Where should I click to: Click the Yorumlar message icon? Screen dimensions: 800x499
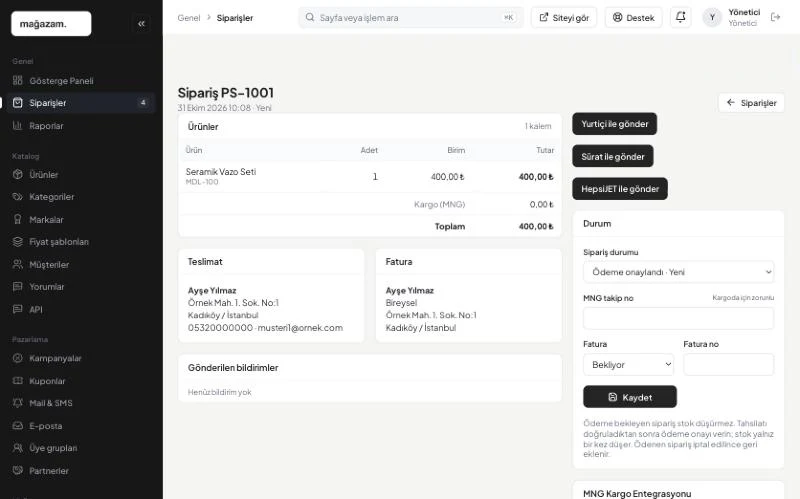point(18,287)
